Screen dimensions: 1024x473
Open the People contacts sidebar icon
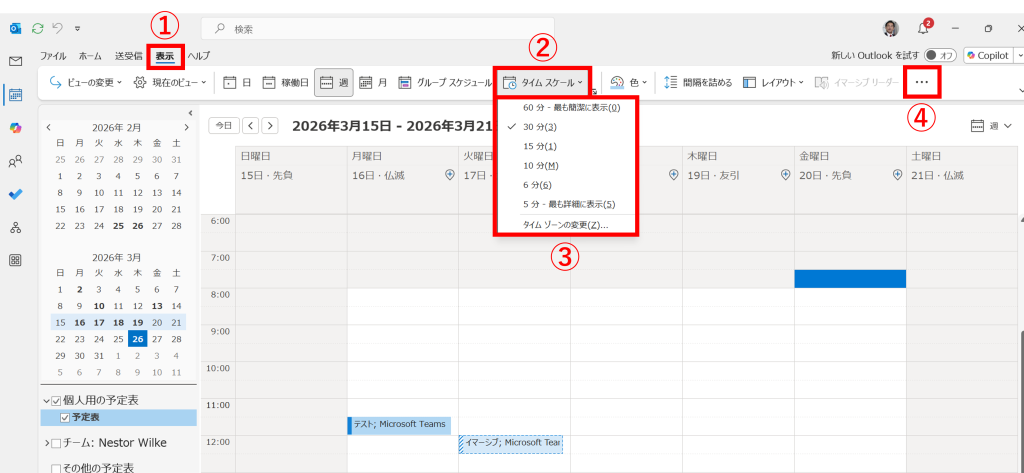pos(15,161)
